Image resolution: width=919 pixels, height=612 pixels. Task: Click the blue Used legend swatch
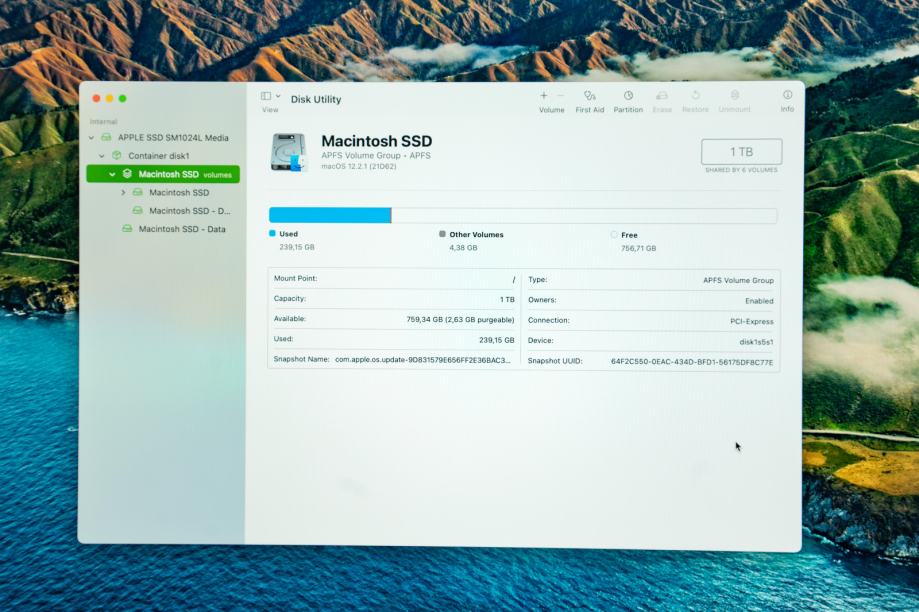[x=272, y=233]
